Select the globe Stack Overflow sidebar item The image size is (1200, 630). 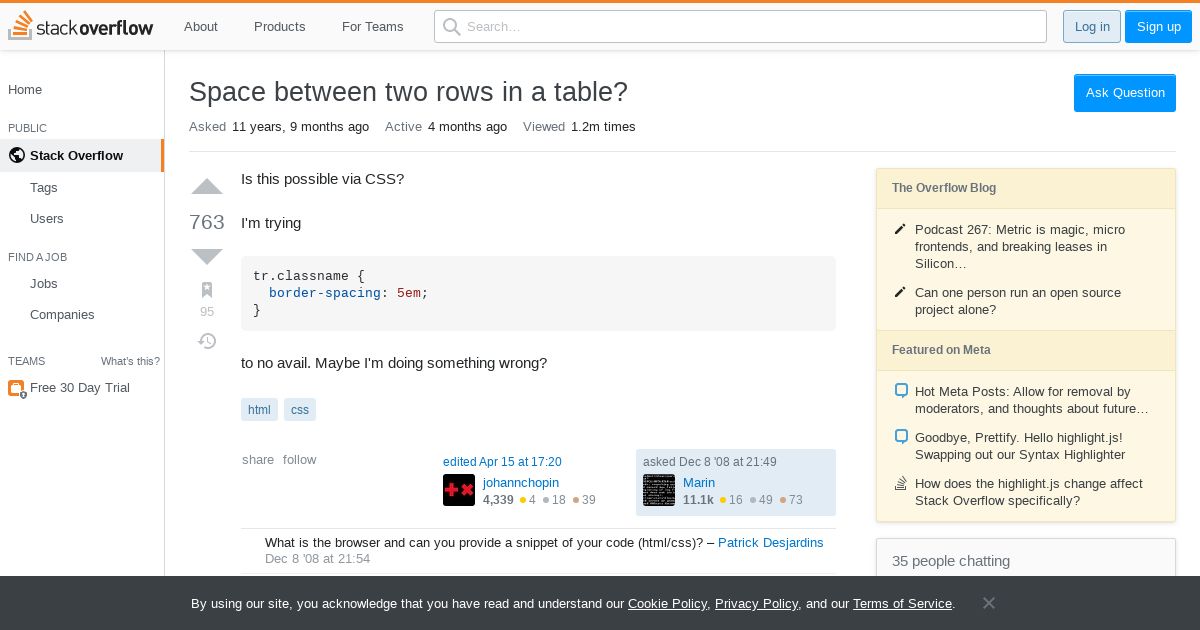click(x=81, y=155)
